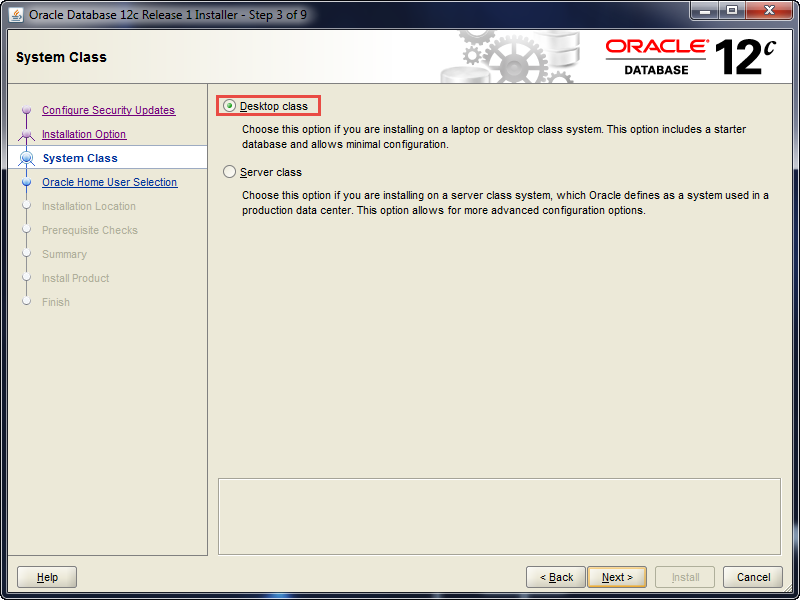The width and height of the screenshot is (800, 600).
Task: Cancel the Oracle installation
Action: click(x=752, y=577)
